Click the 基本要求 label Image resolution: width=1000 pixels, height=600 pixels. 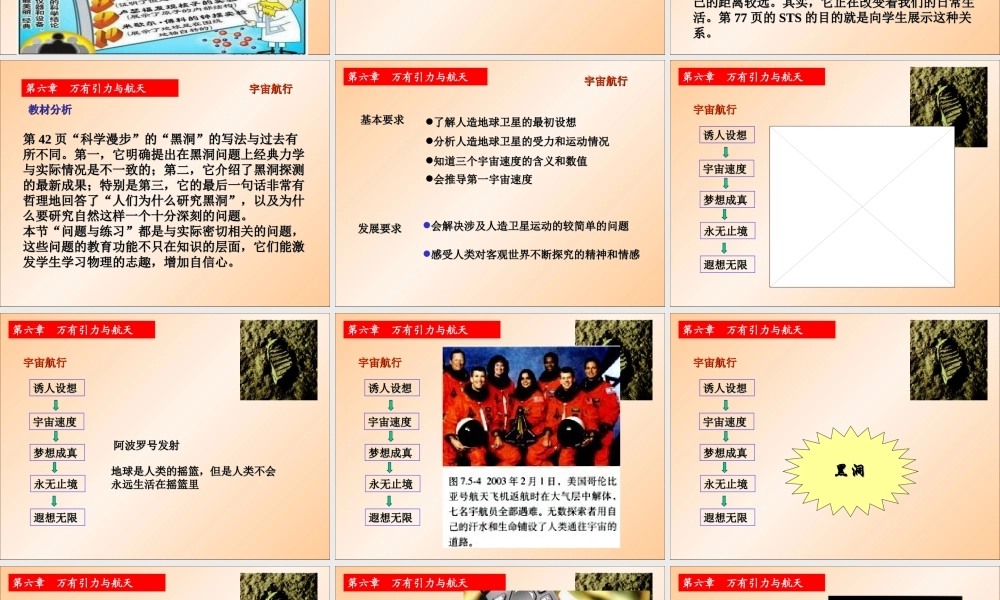coord(381,120)
